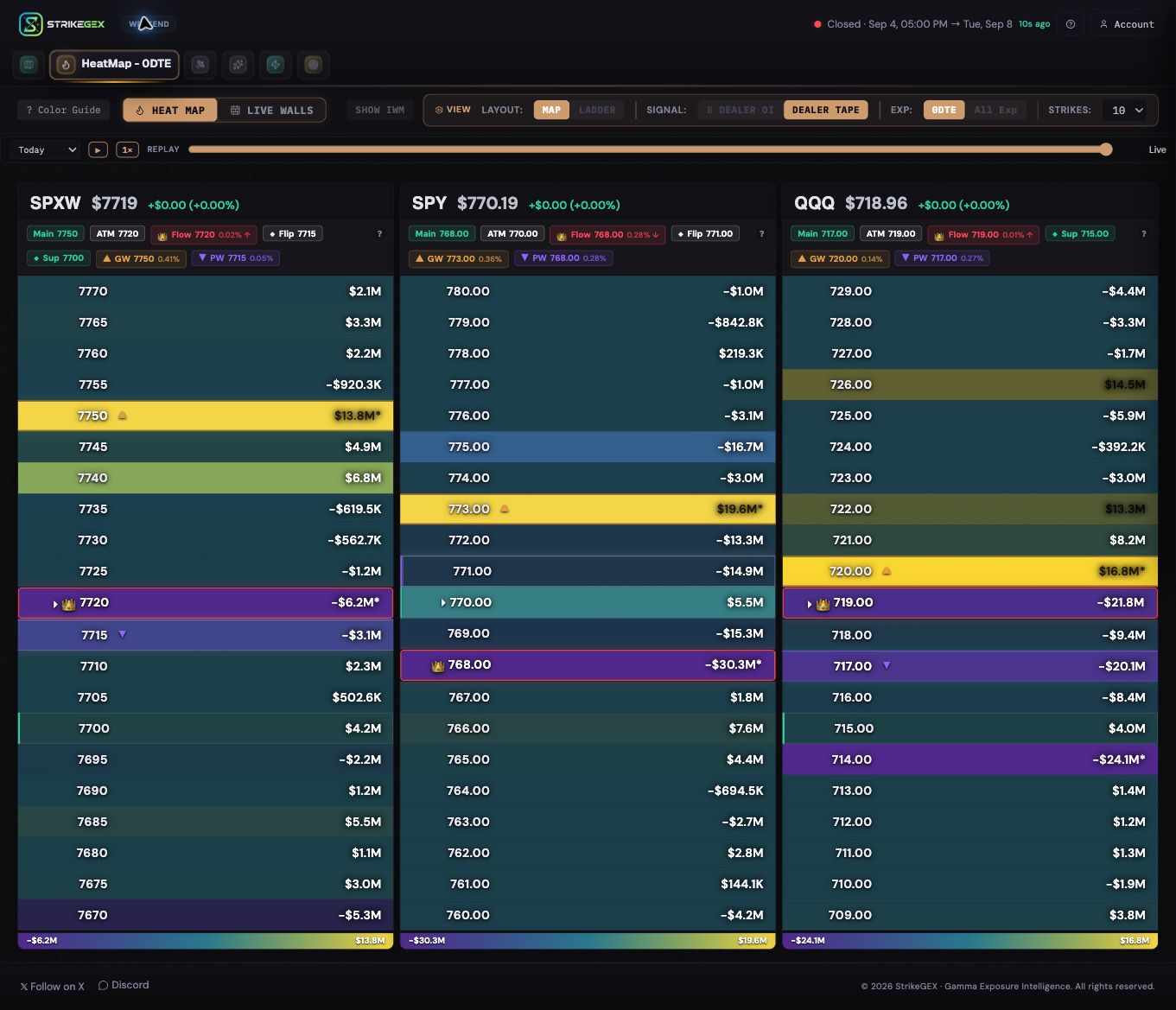Open the STRIKES count dropdown
The width and height of the screenshot is (1176, 1010).
click(1128, 110)
